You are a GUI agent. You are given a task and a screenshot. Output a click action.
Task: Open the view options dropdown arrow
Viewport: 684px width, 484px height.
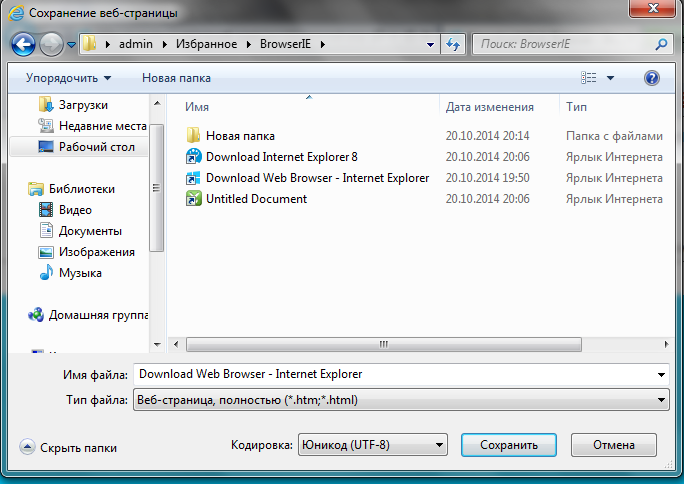click(x=610, y=78)
